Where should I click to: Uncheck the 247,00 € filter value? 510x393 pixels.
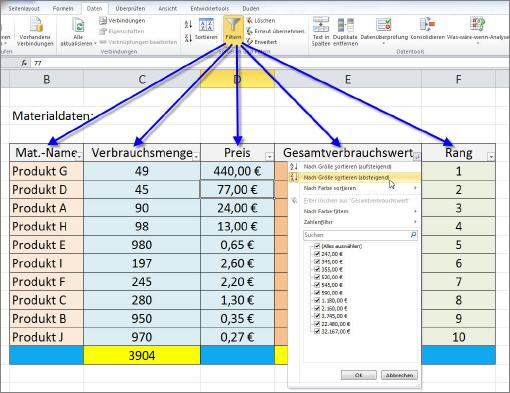(x=317, y=254)
